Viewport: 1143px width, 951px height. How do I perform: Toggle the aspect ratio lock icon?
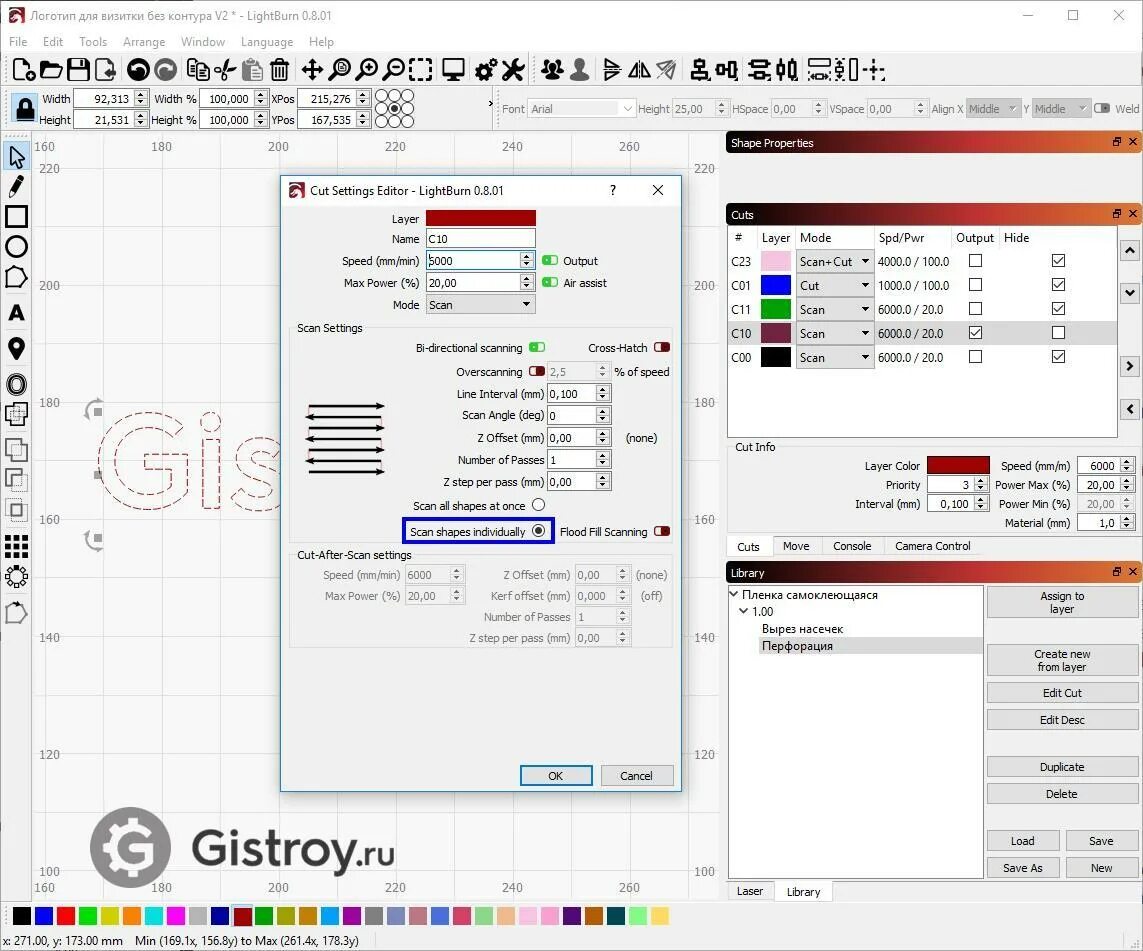coord(25,109)
